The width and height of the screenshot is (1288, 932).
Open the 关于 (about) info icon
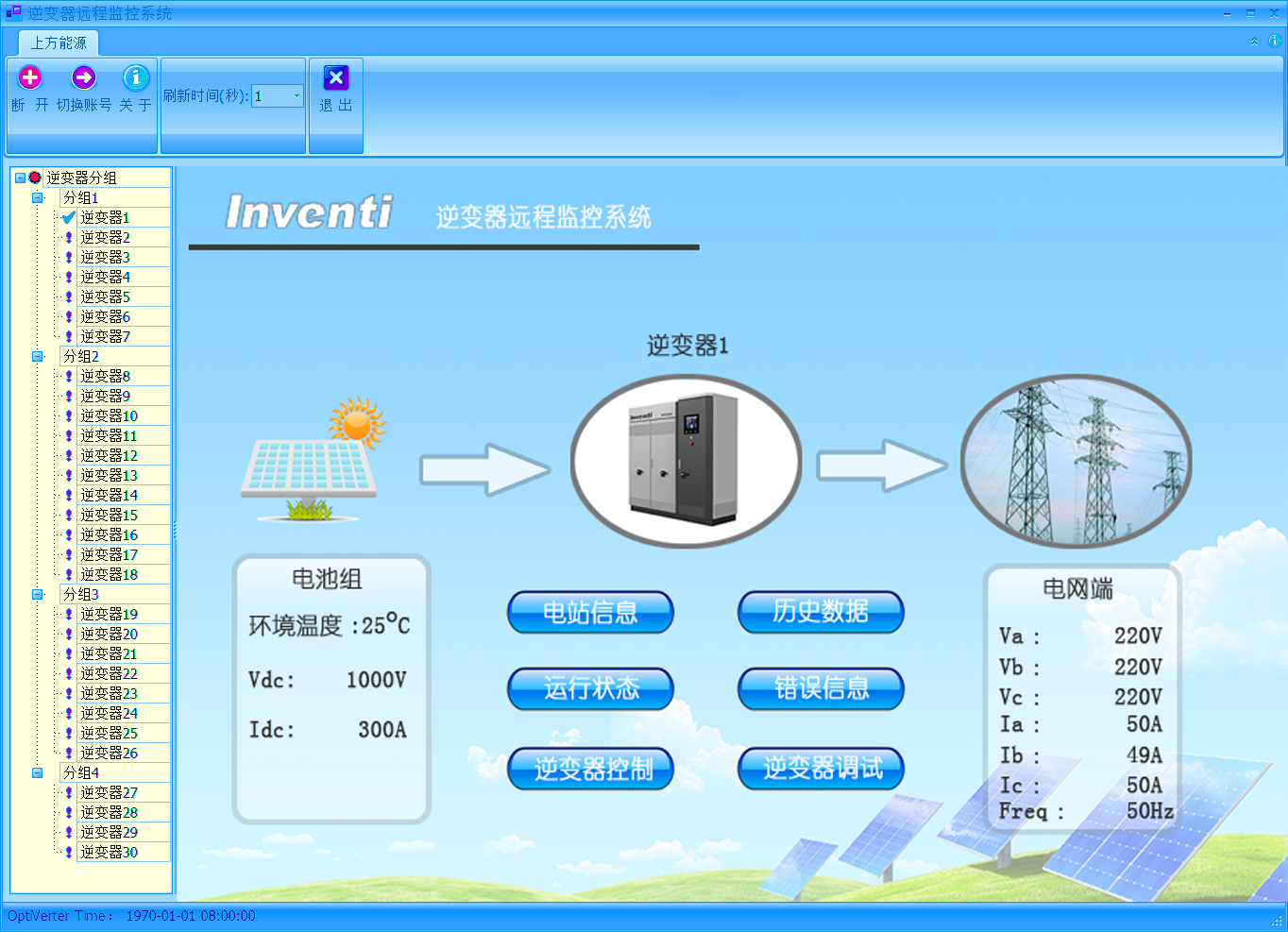pyautogui.click(x=136, y=77)
